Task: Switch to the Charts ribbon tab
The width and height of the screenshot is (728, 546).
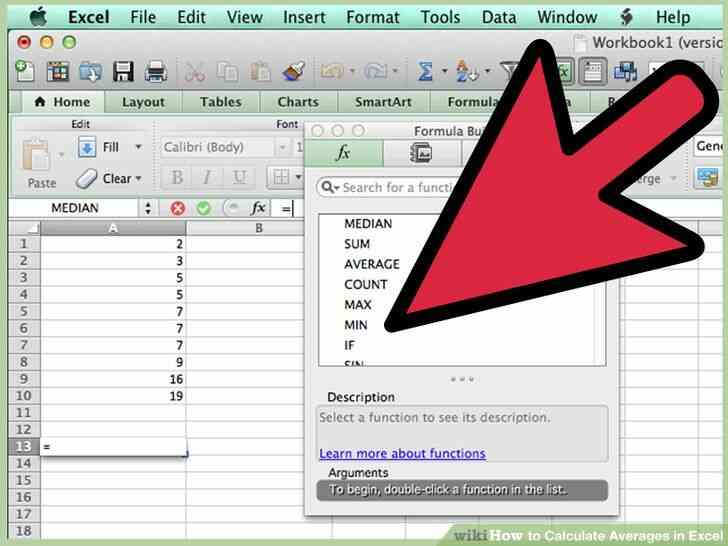Action: [298, 102]
